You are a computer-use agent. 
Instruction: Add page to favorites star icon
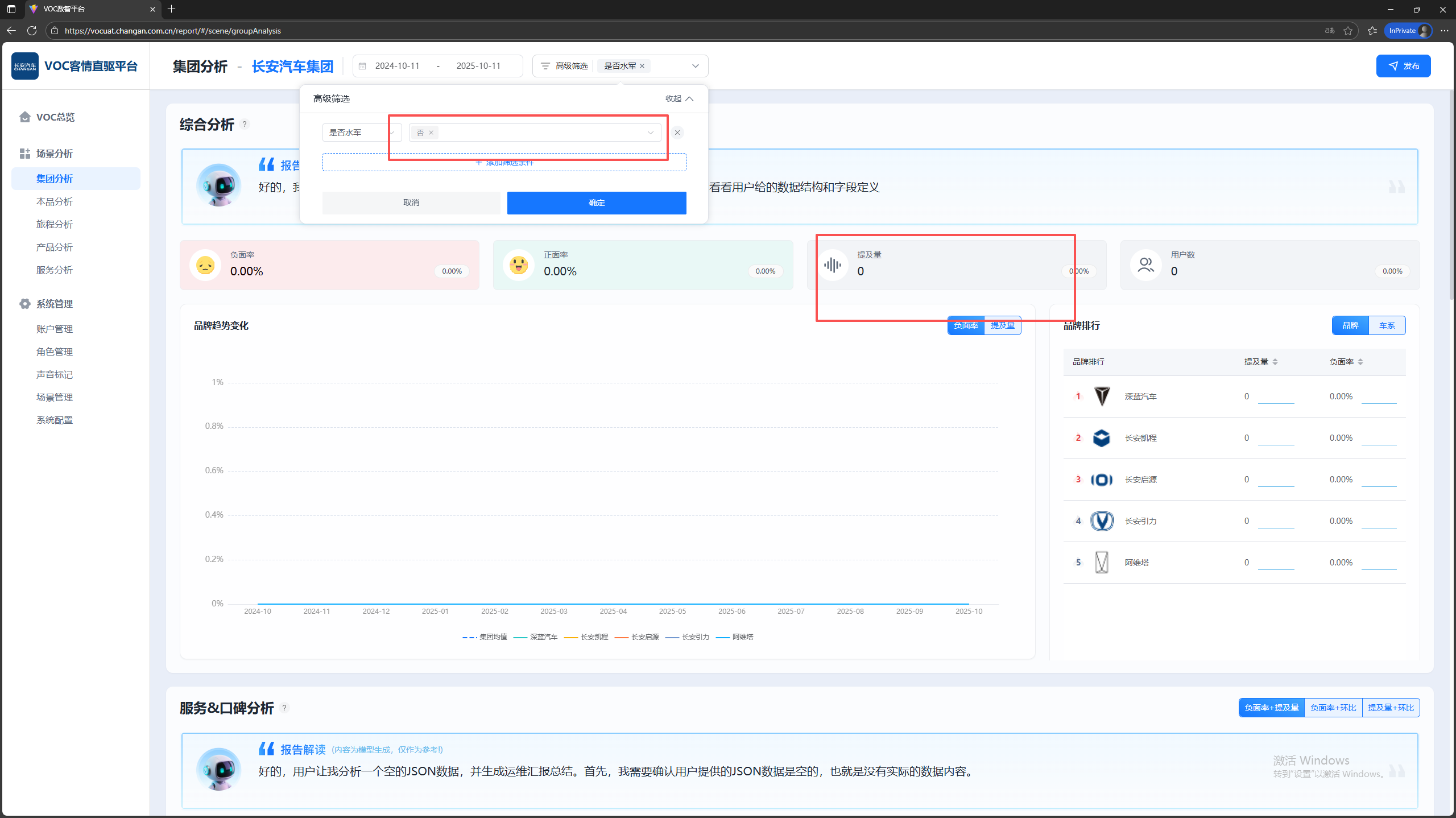tap(1347, 31)
